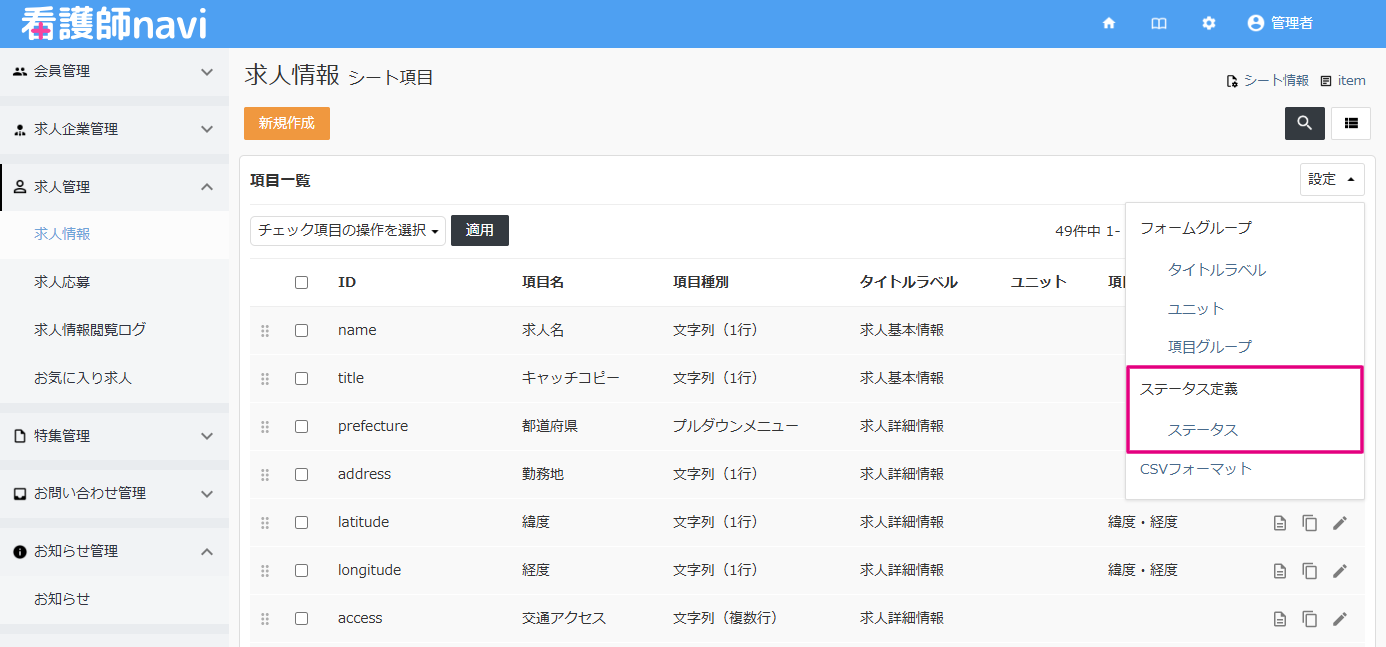Expand the 特集管理 sidebar section

[114, 436]
